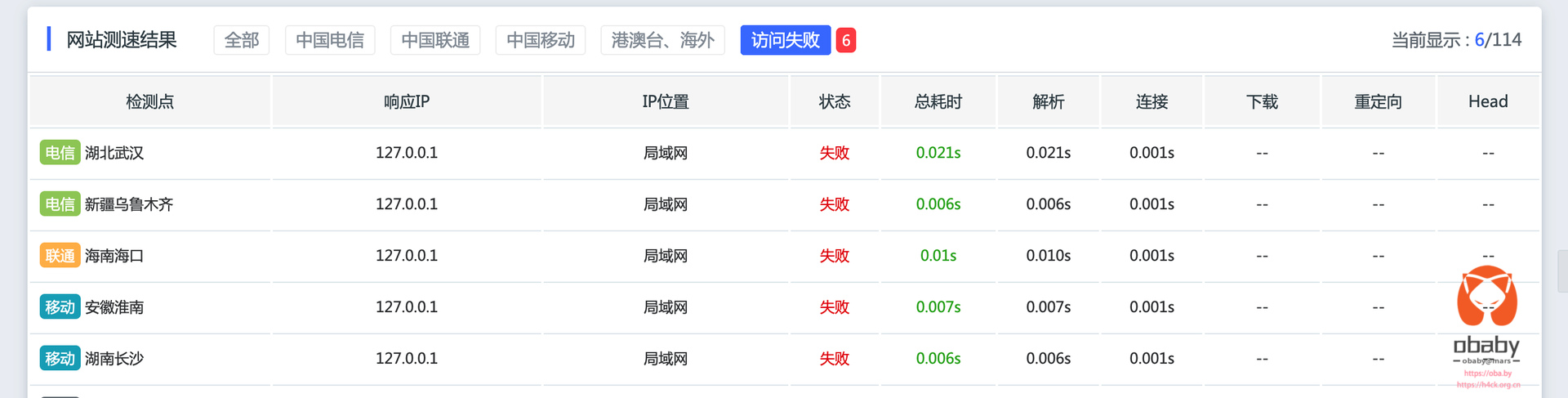Image resolution: width=1568 pixels, height=398 pixels.
Task: Click the 状态 column header
Action: pos(834,101)
